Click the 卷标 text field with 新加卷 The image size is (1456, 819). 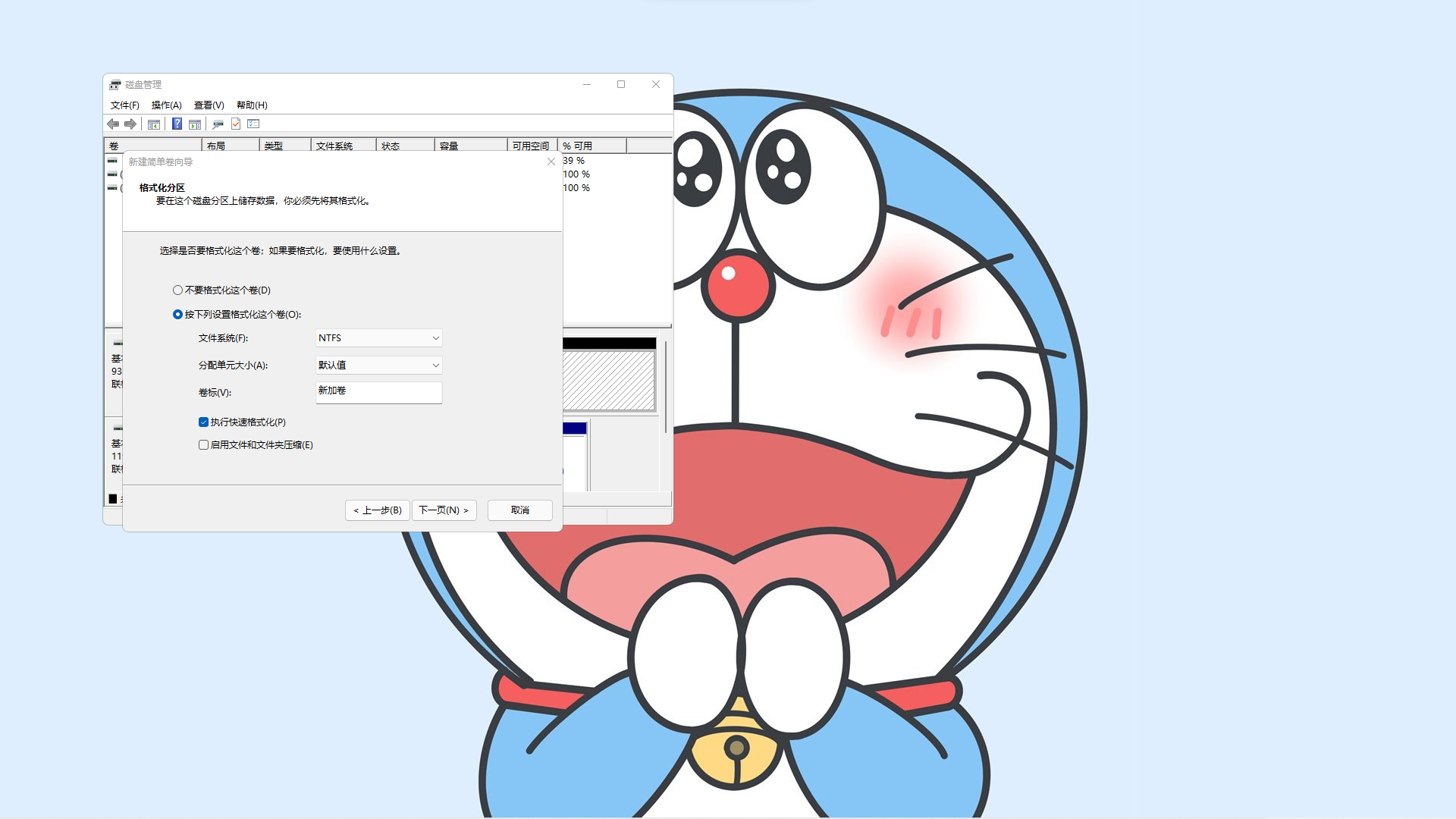coord(378,391)
